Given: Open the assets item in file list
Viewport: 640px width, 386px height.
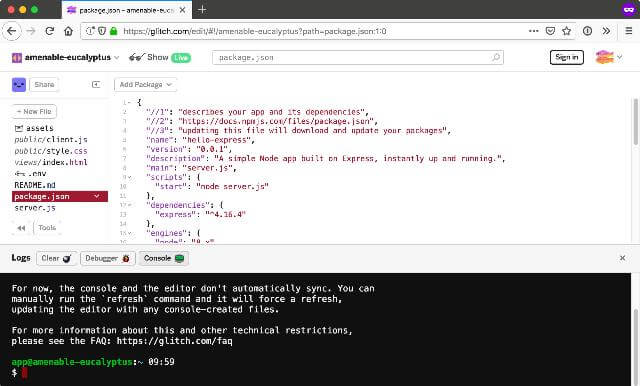Looking at the screenshot, I should click(x=34, y=128).
